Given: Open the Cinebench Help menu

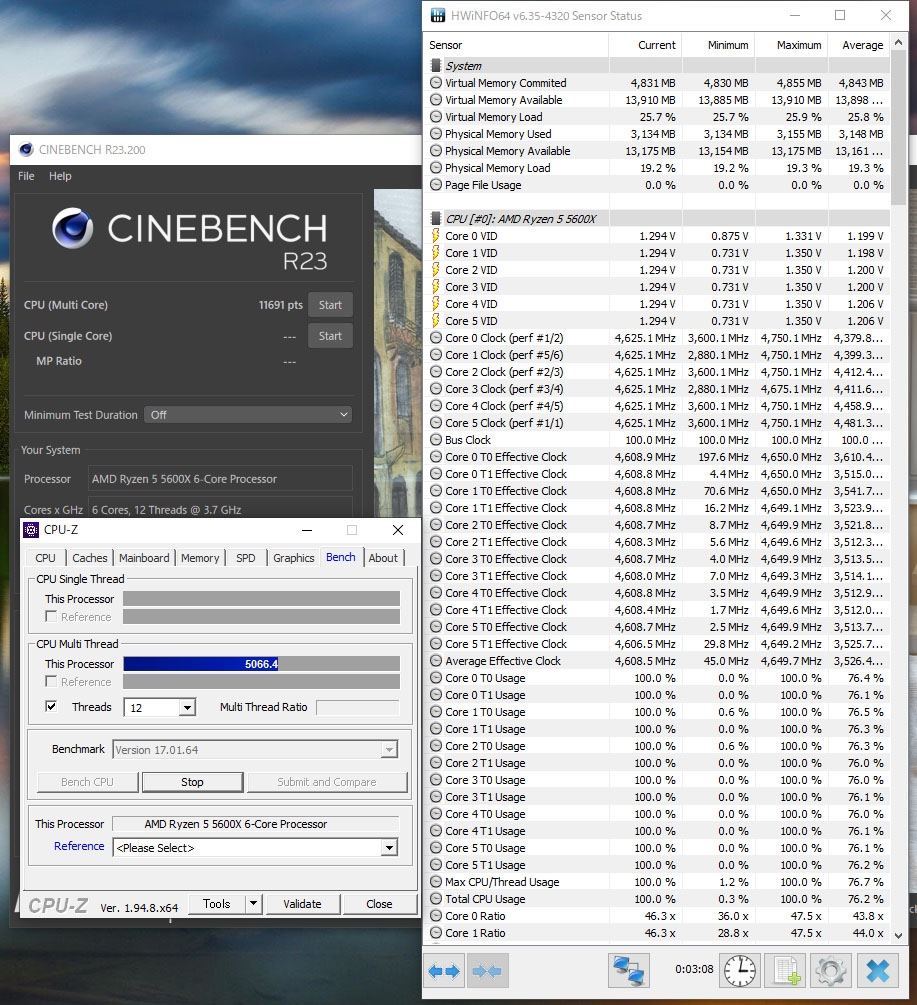Looking at the screenshot, I should 60,176.
